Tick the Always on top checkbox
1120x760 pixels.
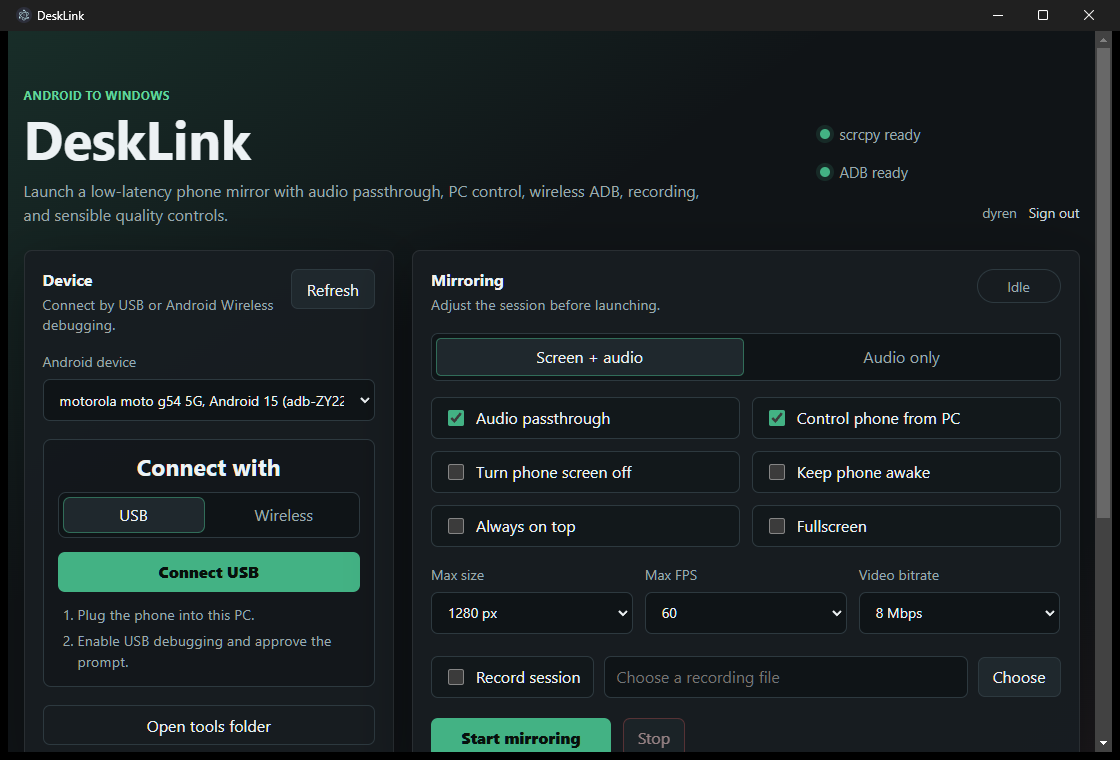(x=456, y=526)
